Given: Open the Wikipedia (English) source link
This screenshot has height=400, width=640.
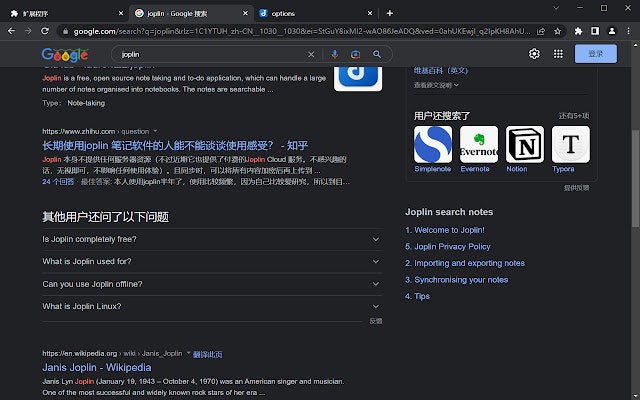Looking at the screenshot, I should [x=441, y=71].
